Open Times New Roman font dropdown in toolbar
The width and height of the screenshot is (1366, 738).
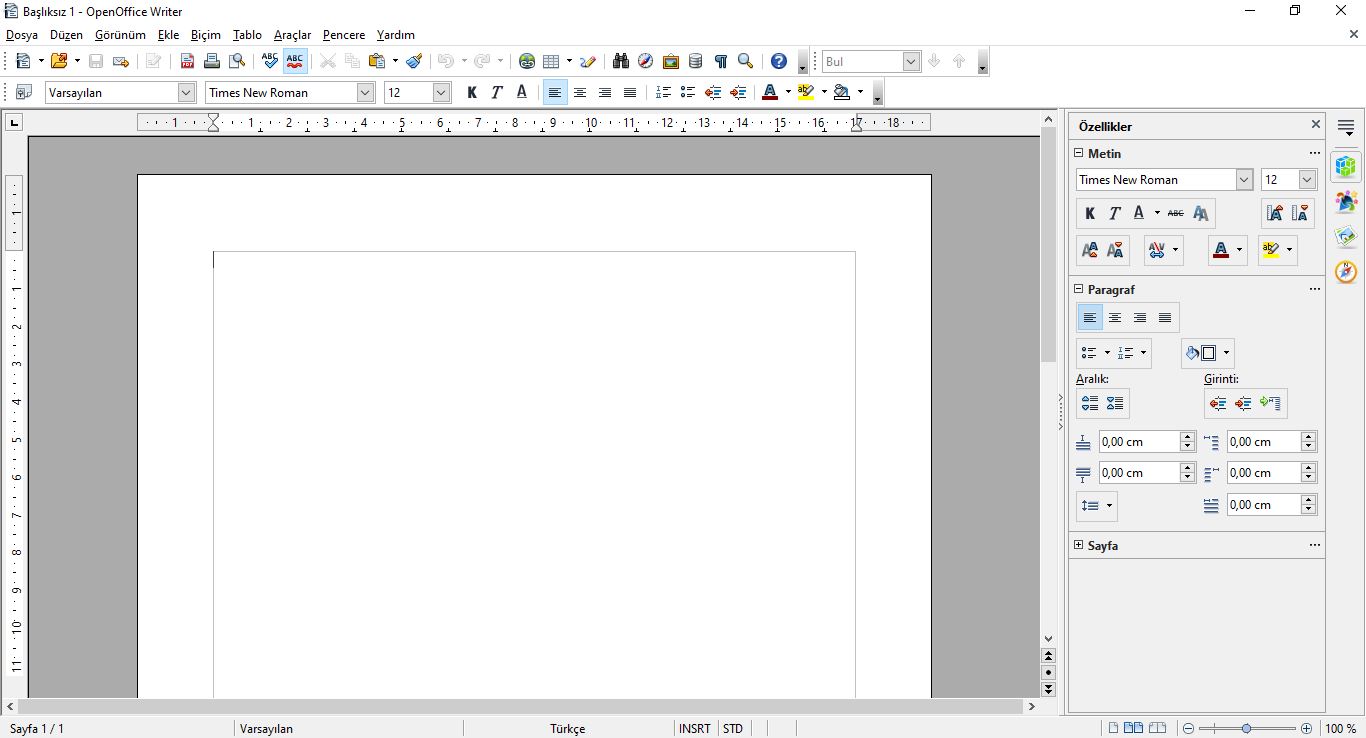365,92
